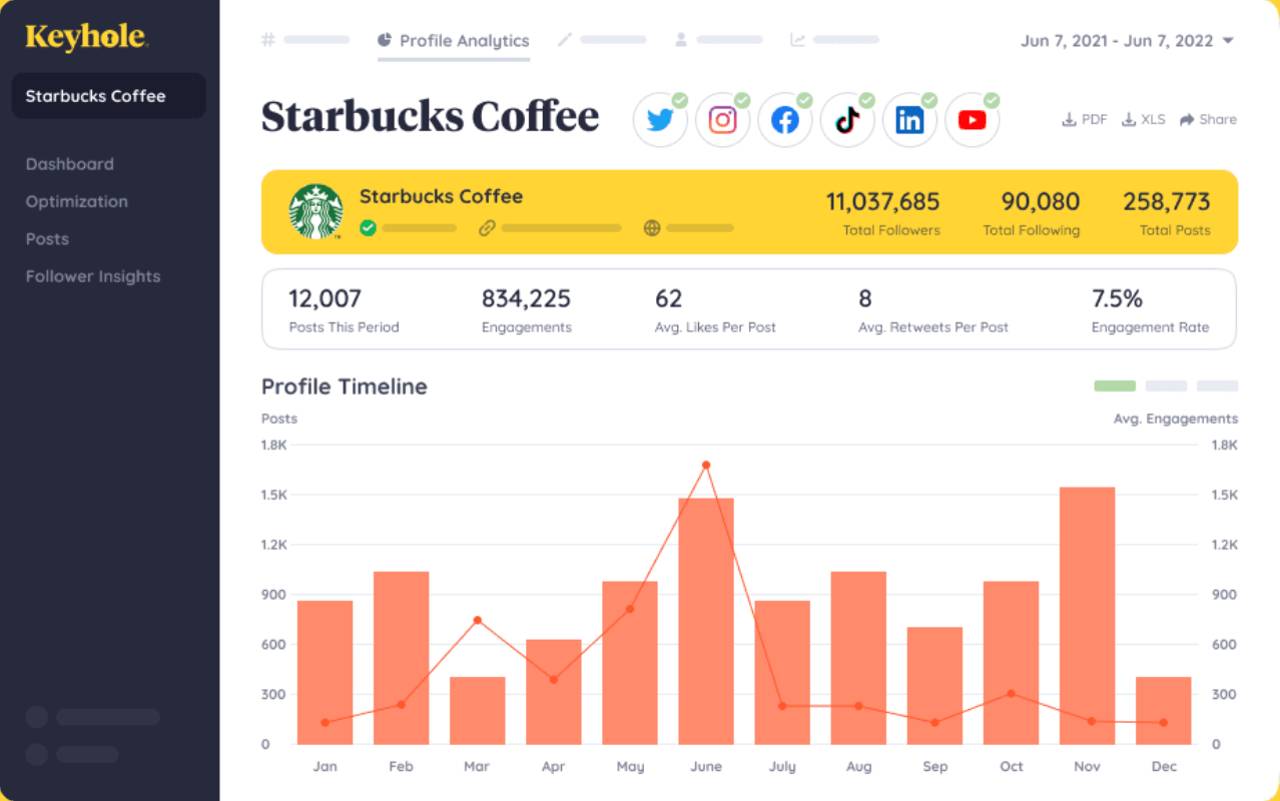Open the Twitter profile icon

point(660,118)
